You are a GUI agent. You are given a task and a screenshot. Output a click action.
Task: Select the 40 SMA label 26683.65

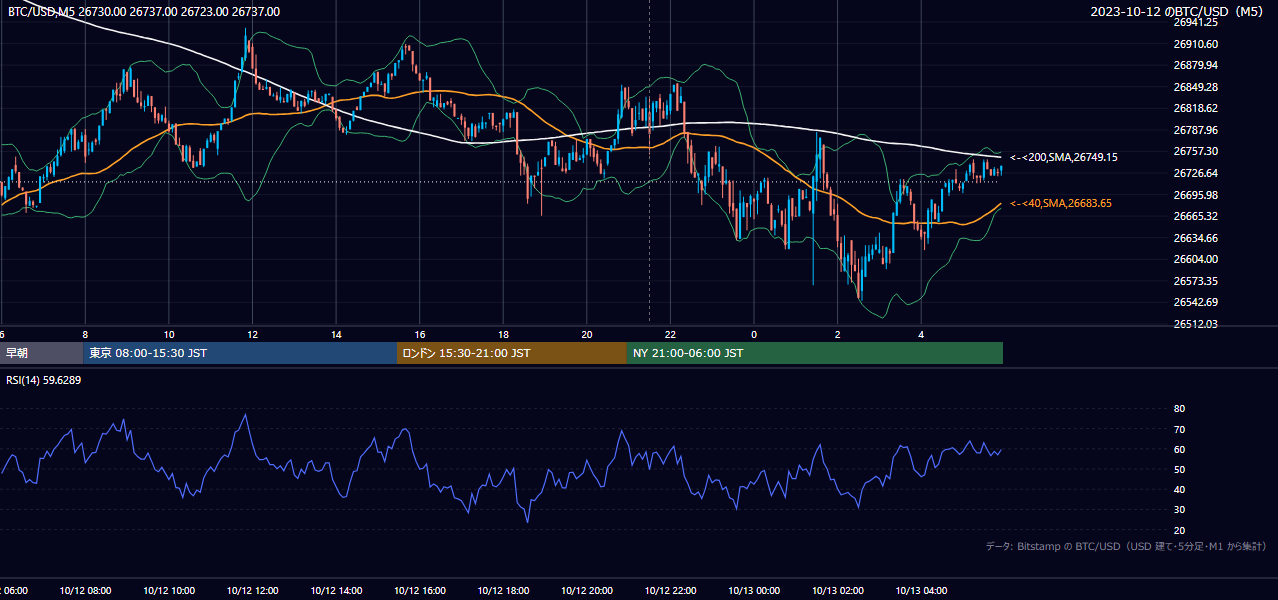point(1061,204)
